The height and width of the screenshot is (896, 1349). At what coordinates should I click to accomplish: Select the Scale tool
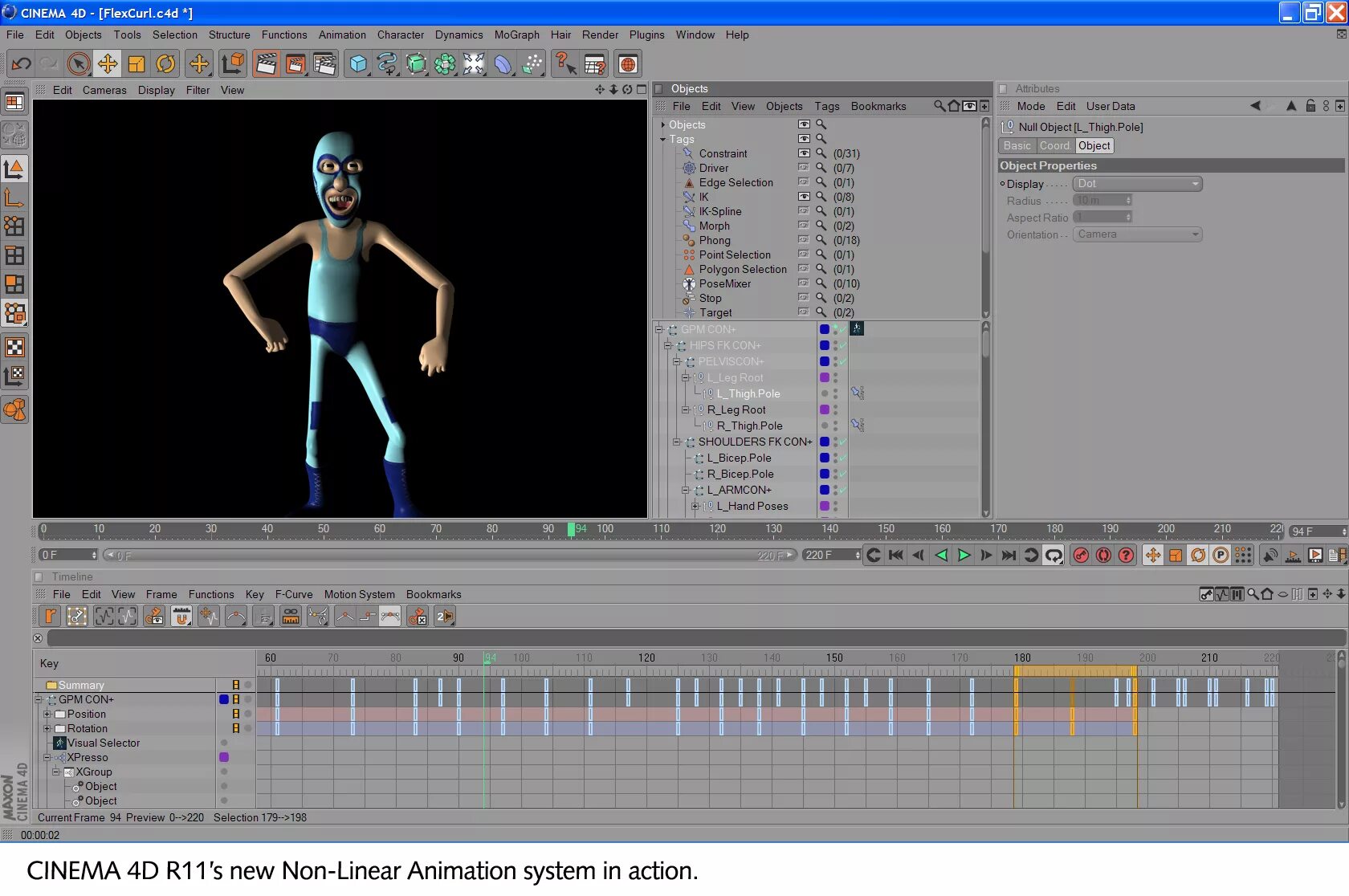137,63
